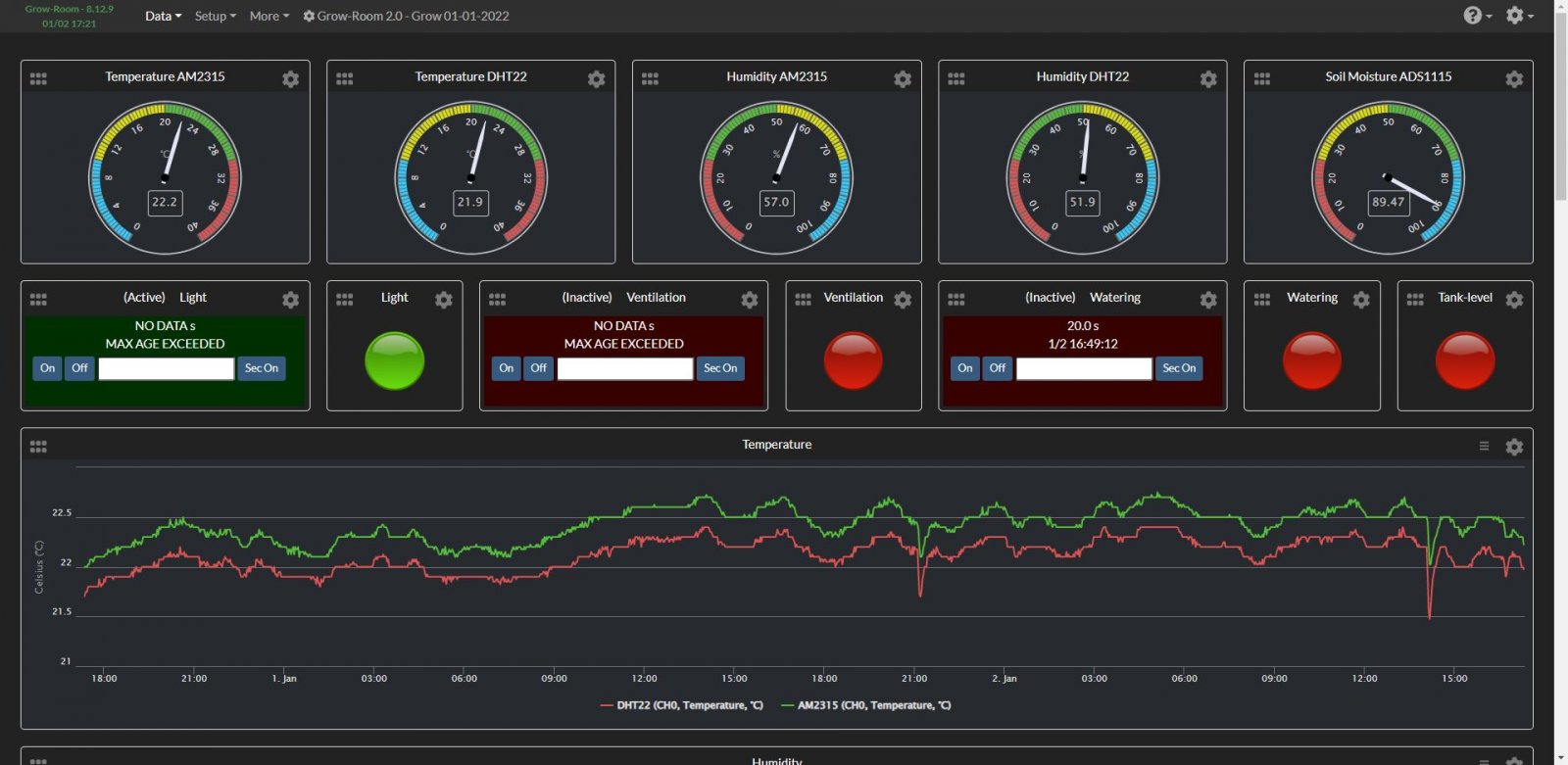The height and width of the screenshot is (765, 1568).
Task: Grab the move handle of Temperature AM2315 widget
Action: (x=38, y=78)
